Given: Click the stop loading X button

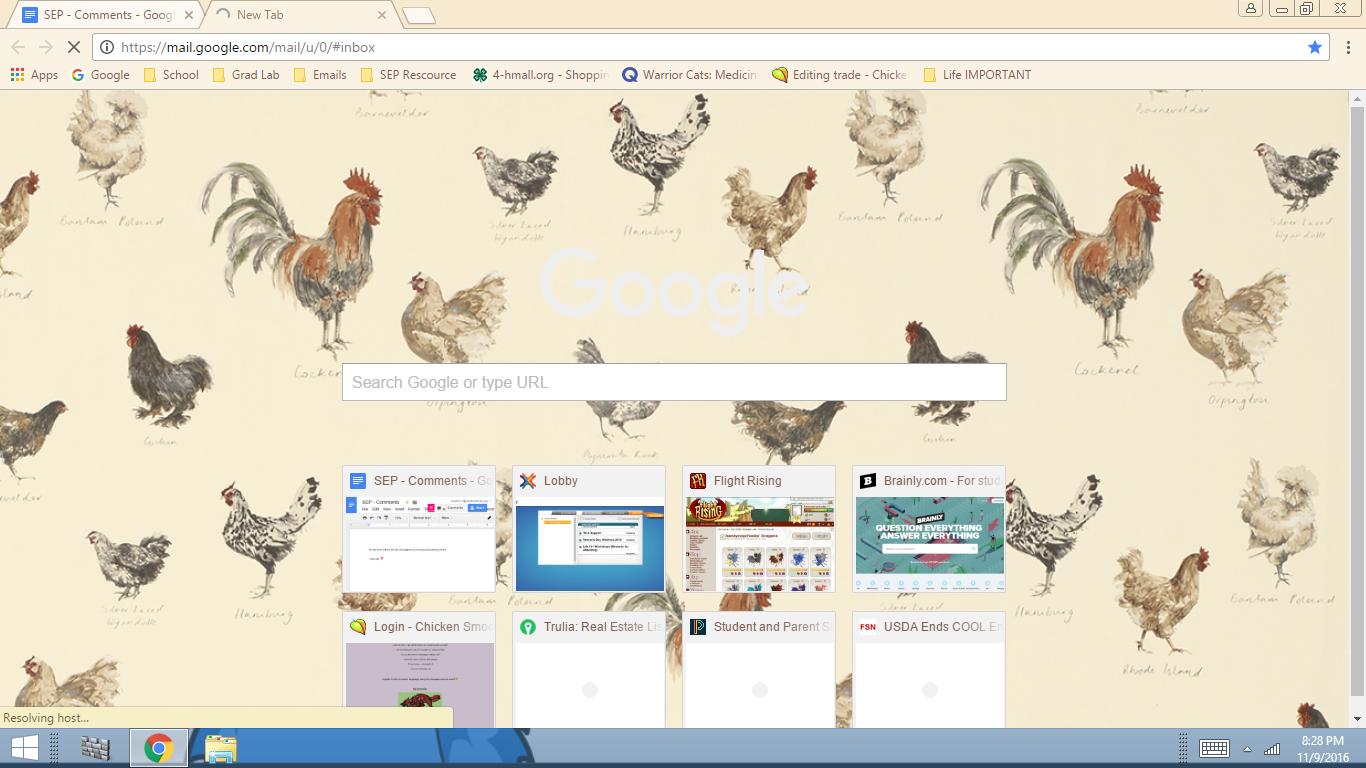Looking at the screenshot, I should pyautogui.click(x=73, y=47).
